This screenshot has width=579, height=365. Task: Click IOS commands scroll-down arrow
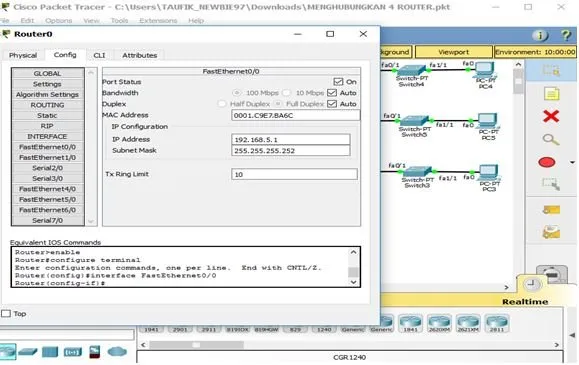(x=353, y=282)
